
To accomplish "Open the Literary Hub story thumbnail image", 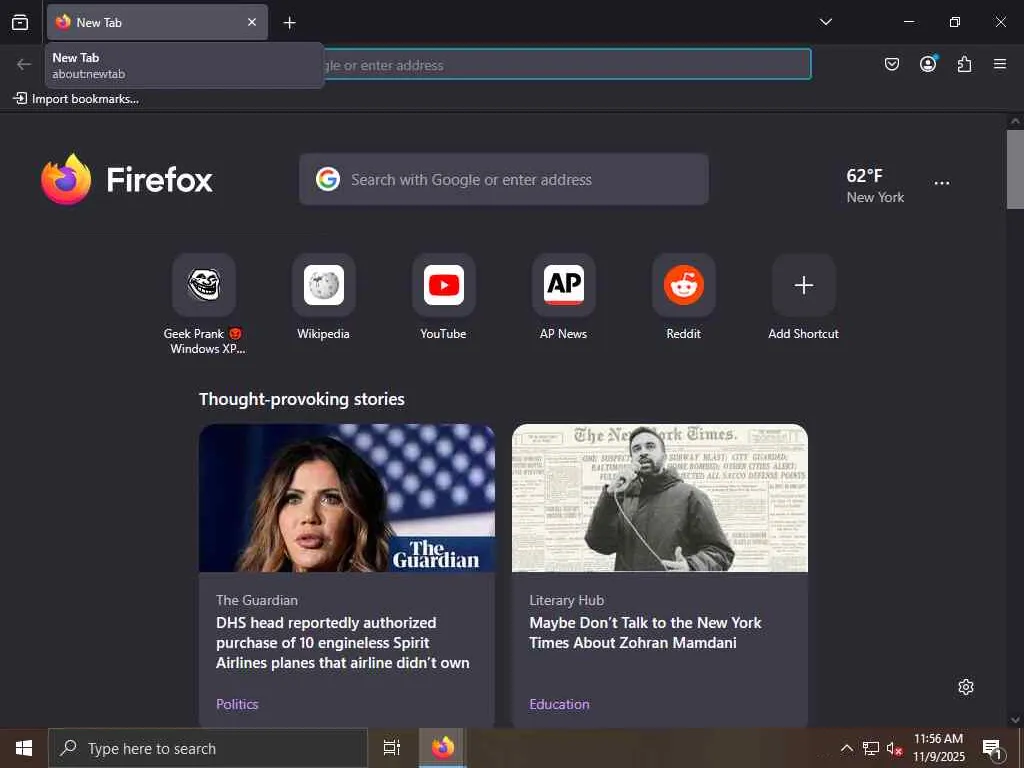I will click(660, 498).
